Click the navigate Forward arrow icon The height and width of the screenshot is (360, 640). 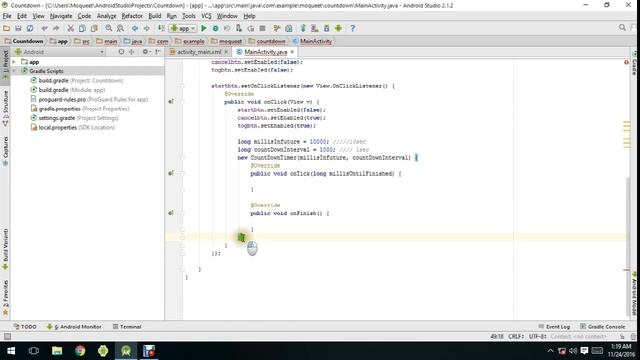(x=147, y=28)
